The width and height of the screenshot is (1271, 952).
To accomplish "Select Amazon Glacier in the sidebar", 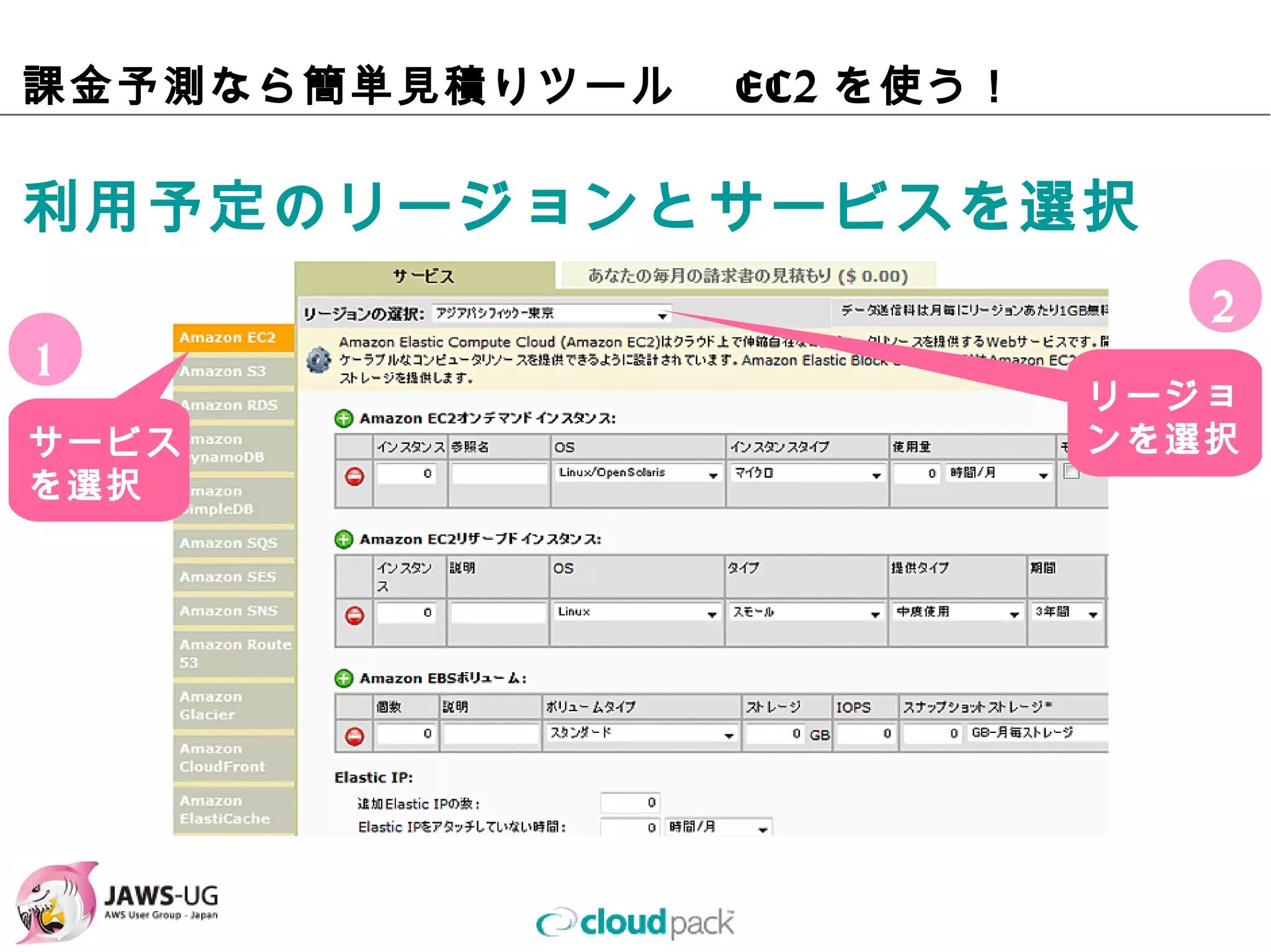I will pyautogui.click(x=233, y=706).
